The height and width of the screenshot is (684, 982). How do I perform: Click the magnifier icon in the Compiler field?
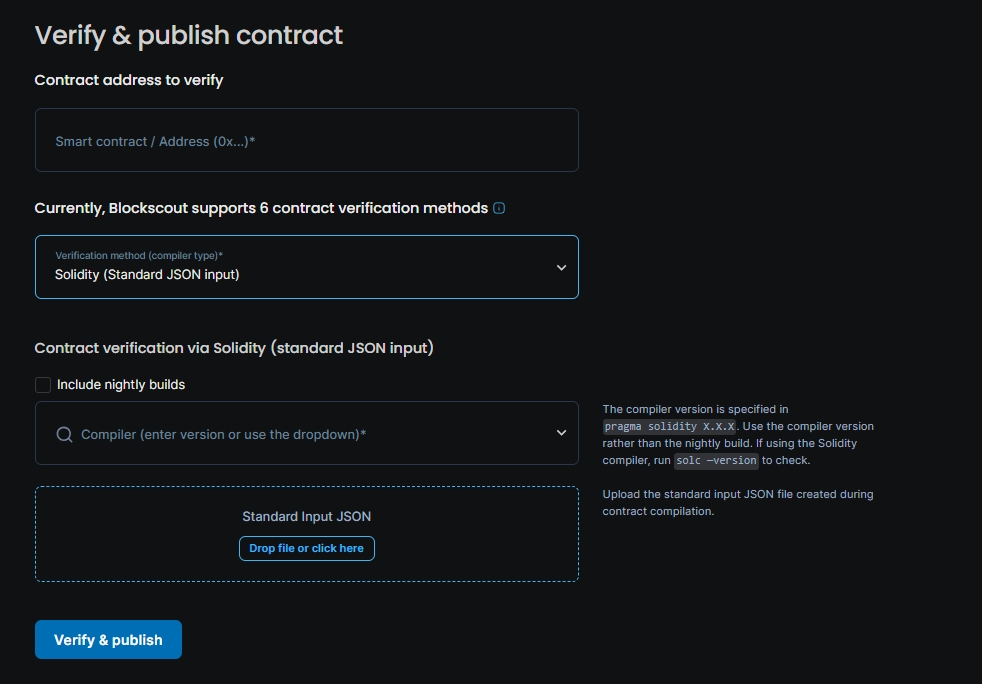(64, 434)
